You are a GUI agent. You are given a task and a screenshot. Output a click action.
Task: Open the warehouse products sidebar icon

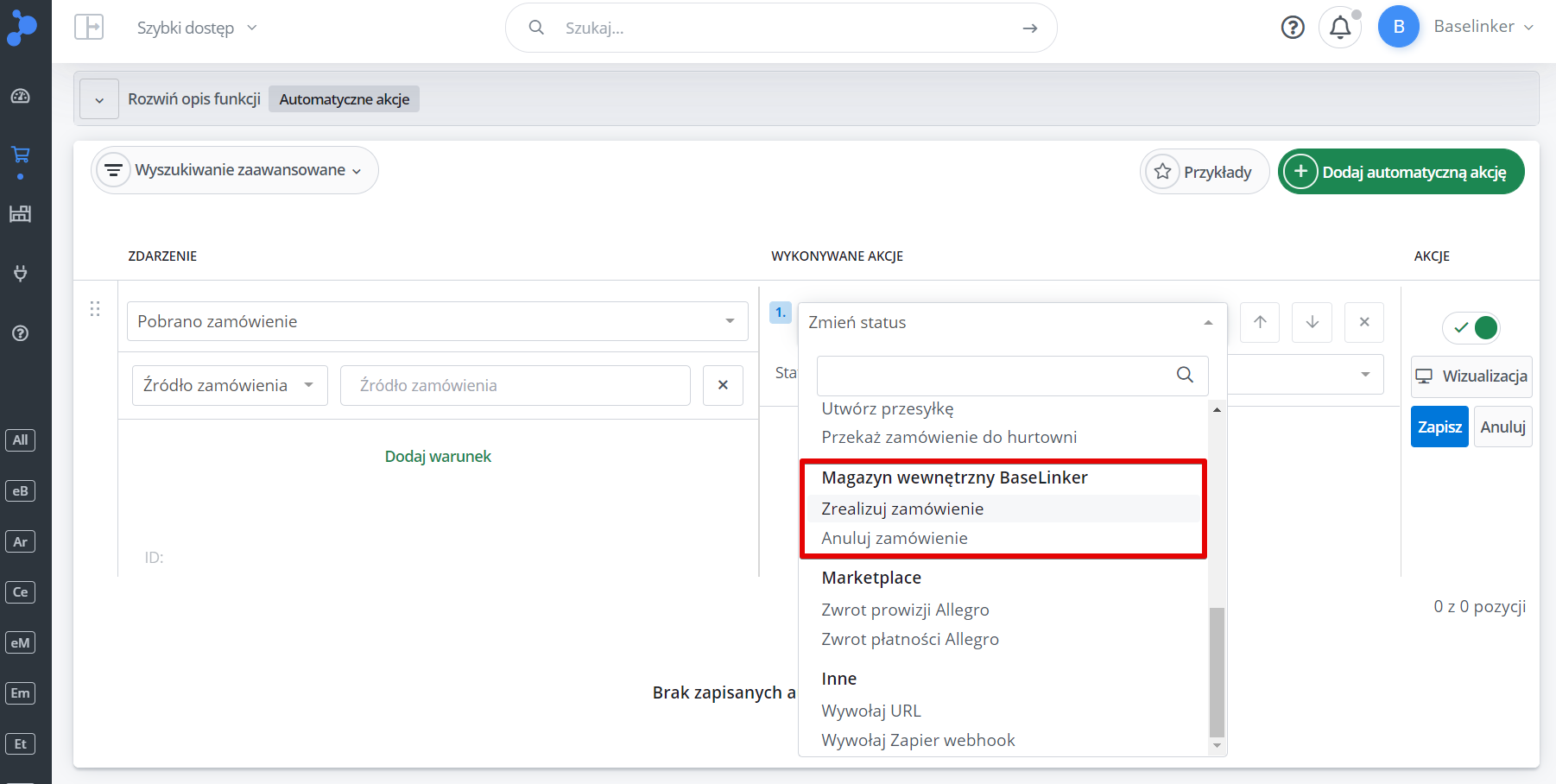(21, 213)
